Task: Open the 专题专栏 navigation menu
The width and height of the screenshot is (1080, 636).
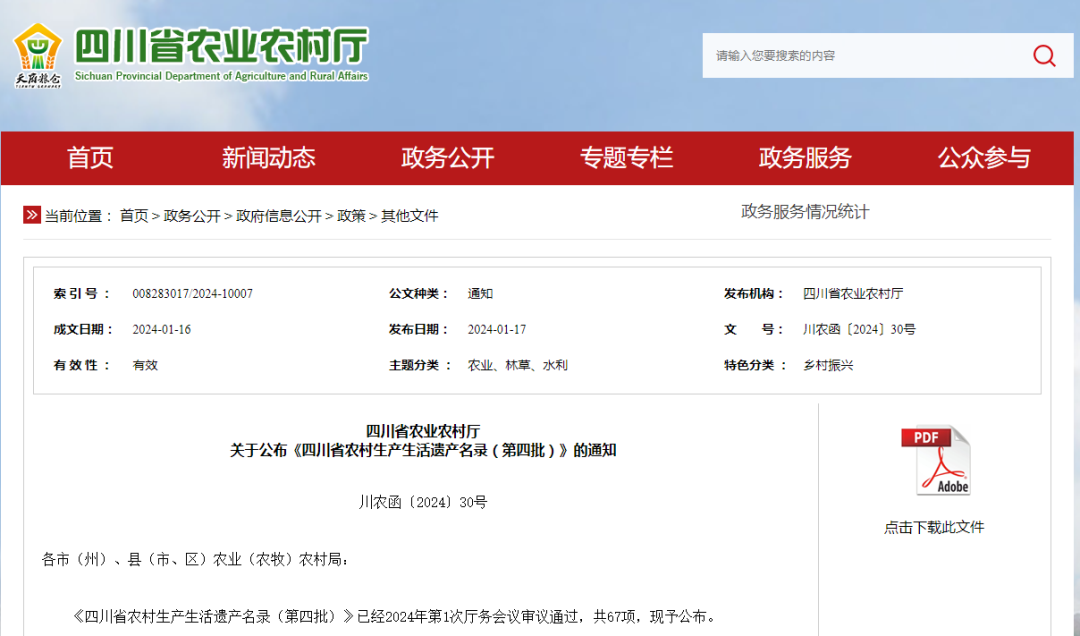Action: pos(626,158)
